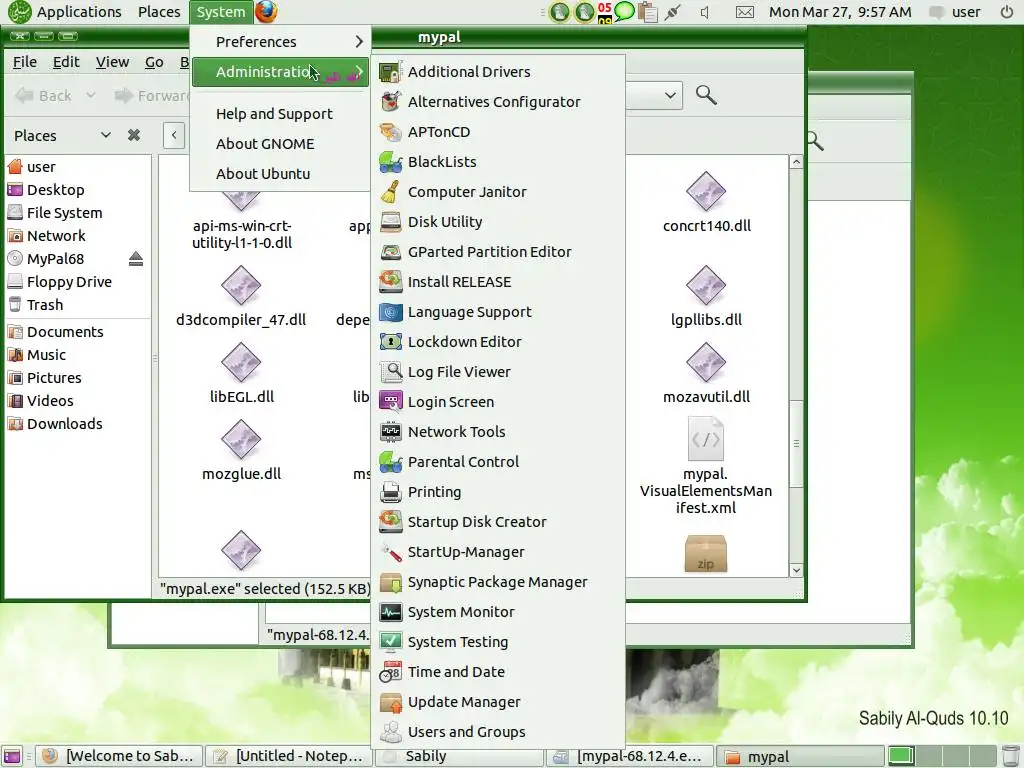Expand the Places sidebar dropdown

pyautogui.click(x=105, y=135)
